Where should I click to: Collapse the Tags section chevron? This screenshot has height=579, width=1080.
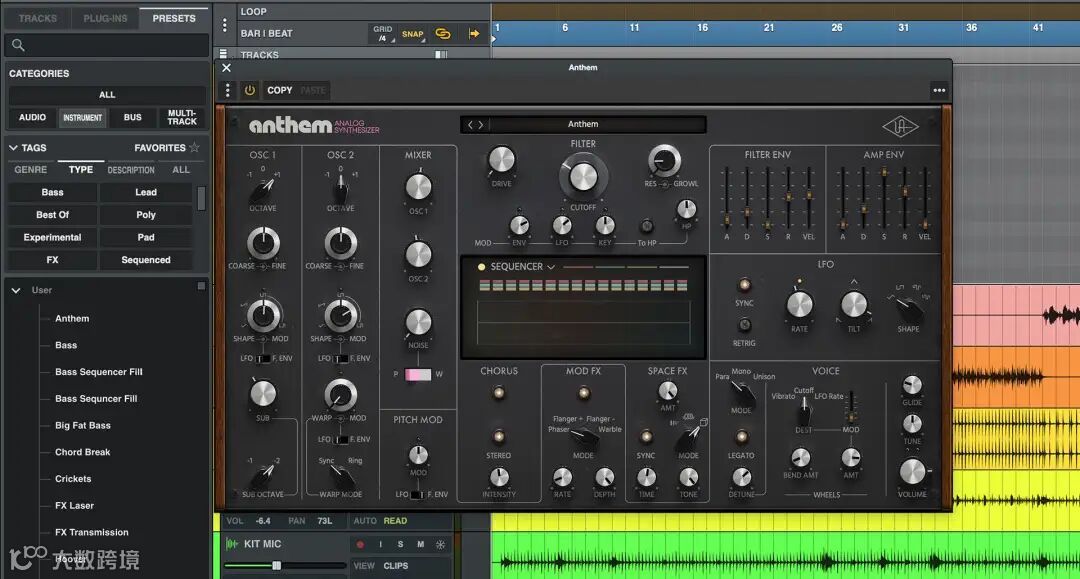point(13,147)
